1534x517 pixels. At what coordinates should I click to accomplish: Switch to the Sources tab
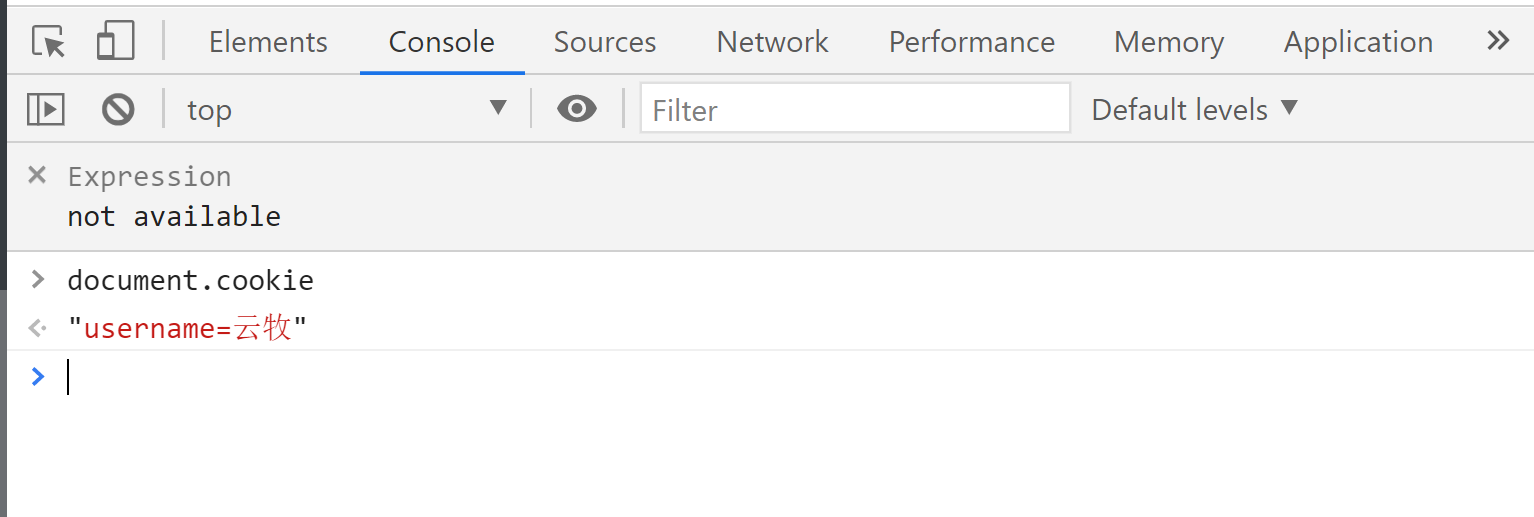coord(605,42)
